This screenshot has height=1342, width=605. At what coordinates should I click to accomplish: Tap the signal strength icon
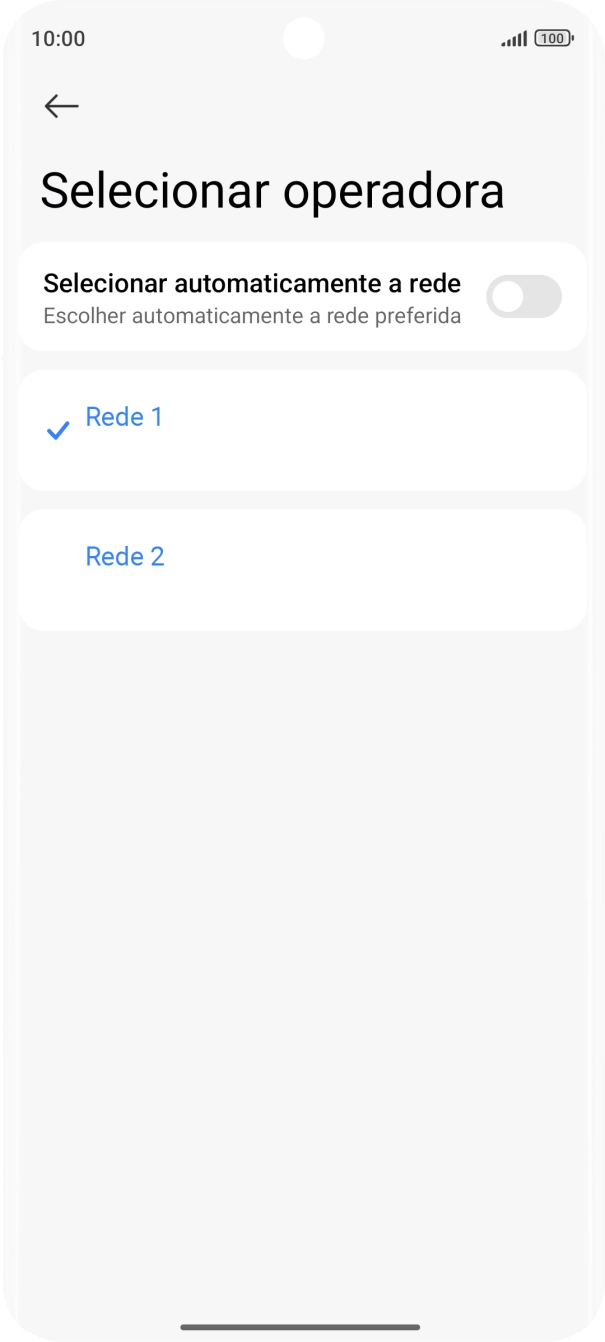[x=514, y=39]
